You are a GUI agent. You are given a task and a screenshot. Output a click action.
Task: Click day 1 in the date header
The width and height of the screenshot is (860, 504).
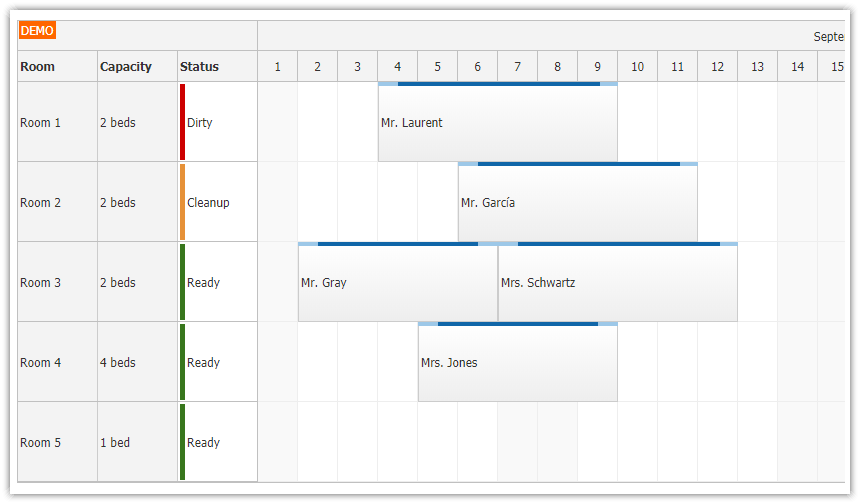(x=277, y=67)
